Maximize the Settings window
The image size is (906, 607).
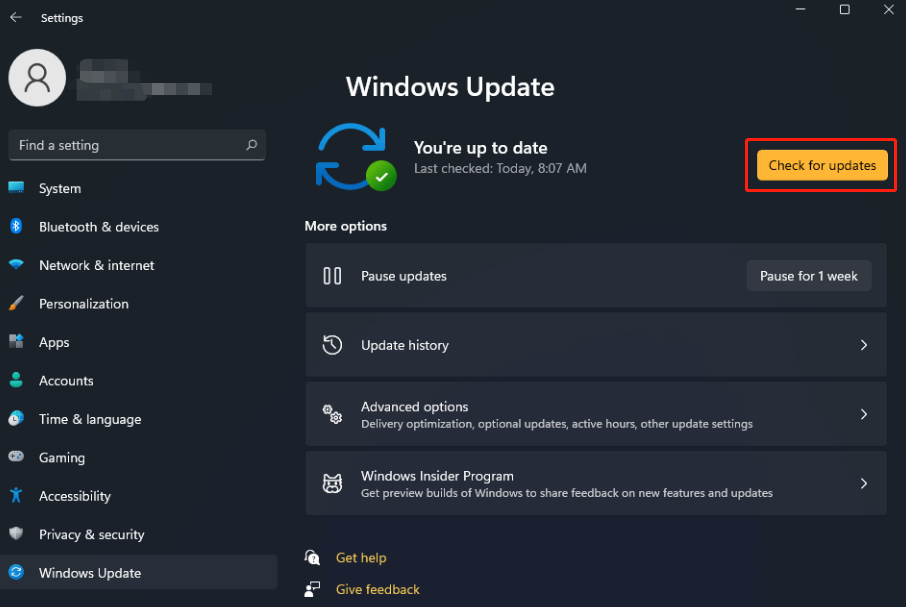(x=845, y=10)
